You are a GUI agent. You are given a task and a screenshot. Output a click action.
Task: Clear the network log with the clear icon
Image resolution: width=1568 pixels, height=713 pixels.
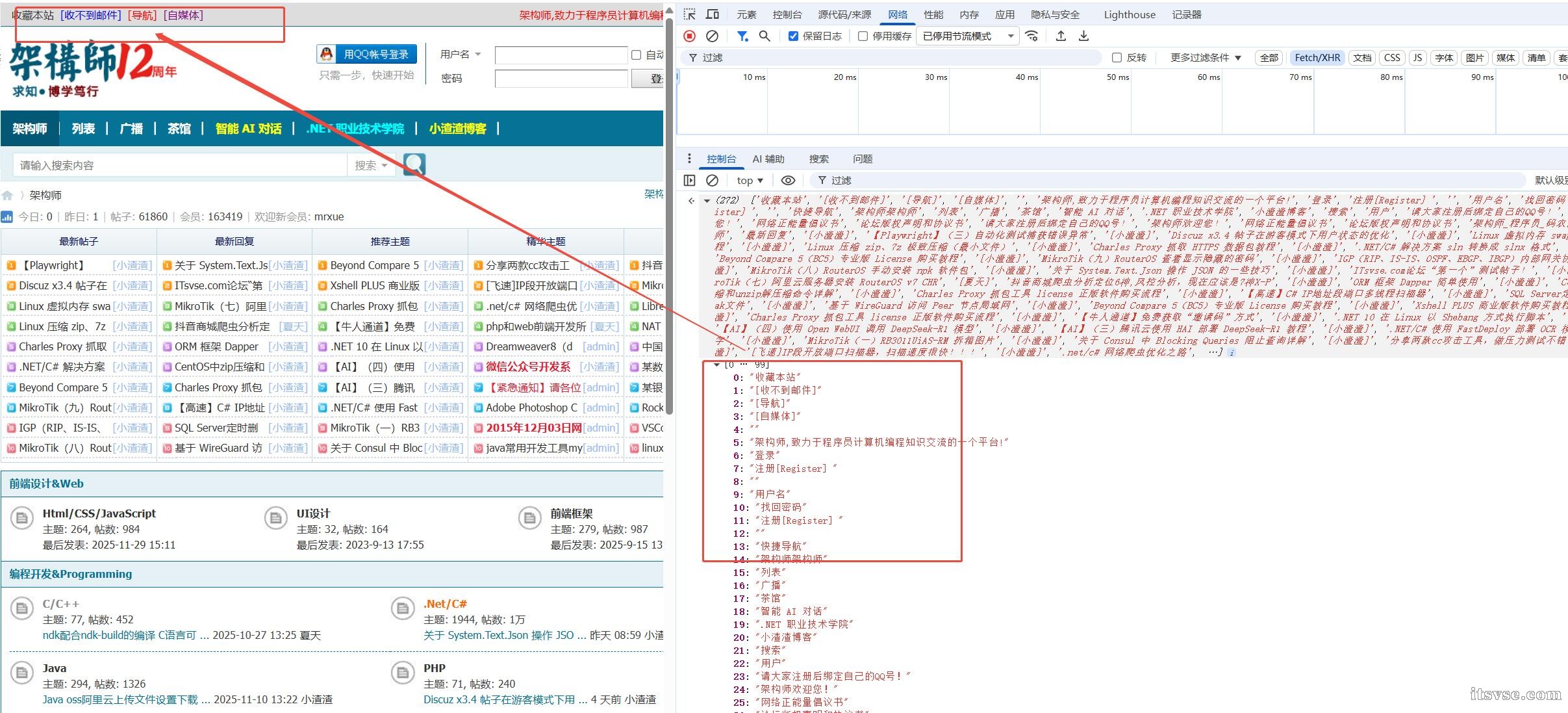coord(712,36)
